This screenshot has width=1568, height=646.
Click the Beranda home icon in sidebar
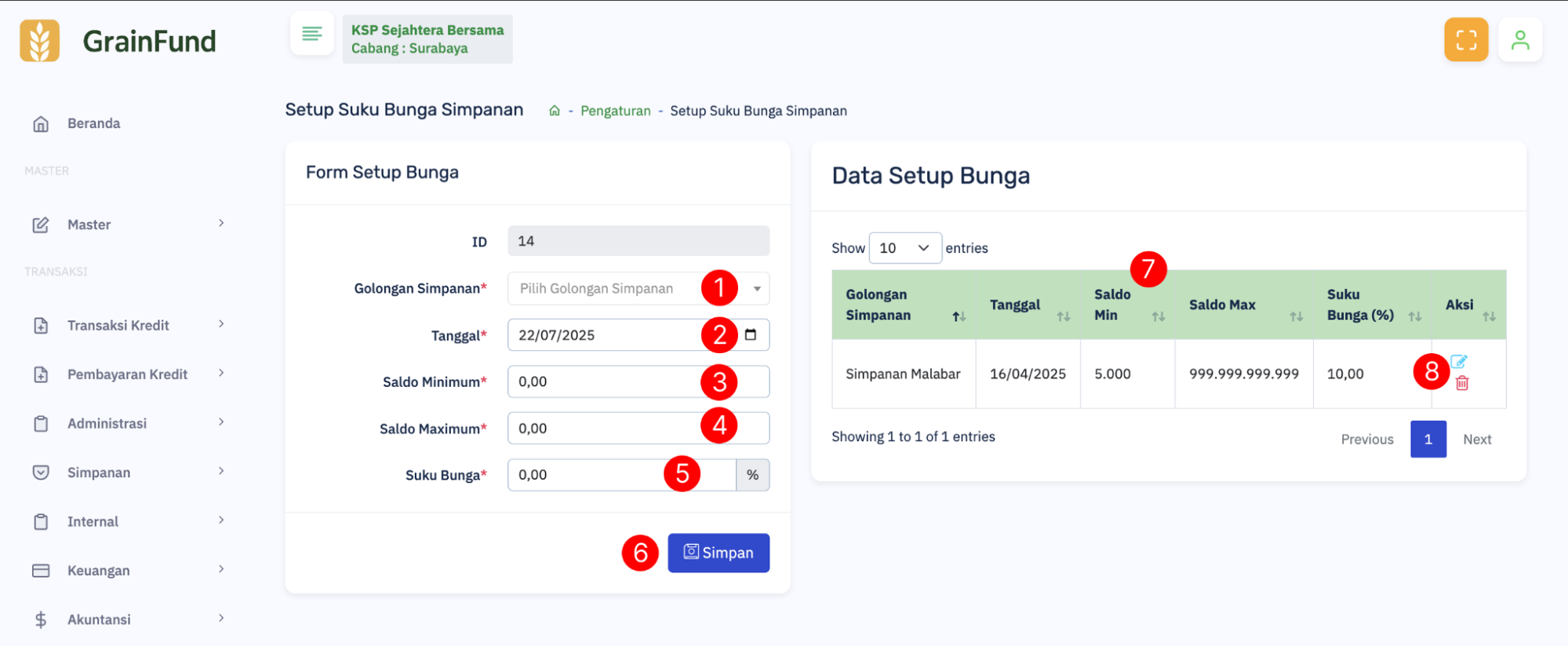41,123
